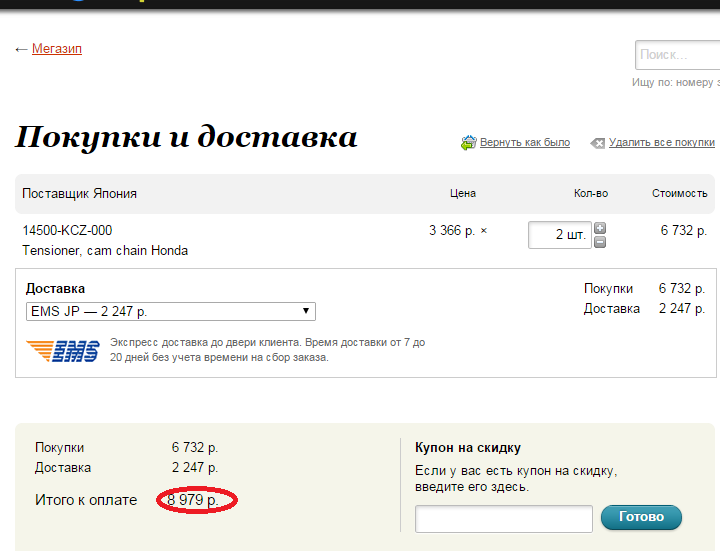Screen dimensions: 720x551
Task: Click the Покупки и доставка page title
Action: 186,137
